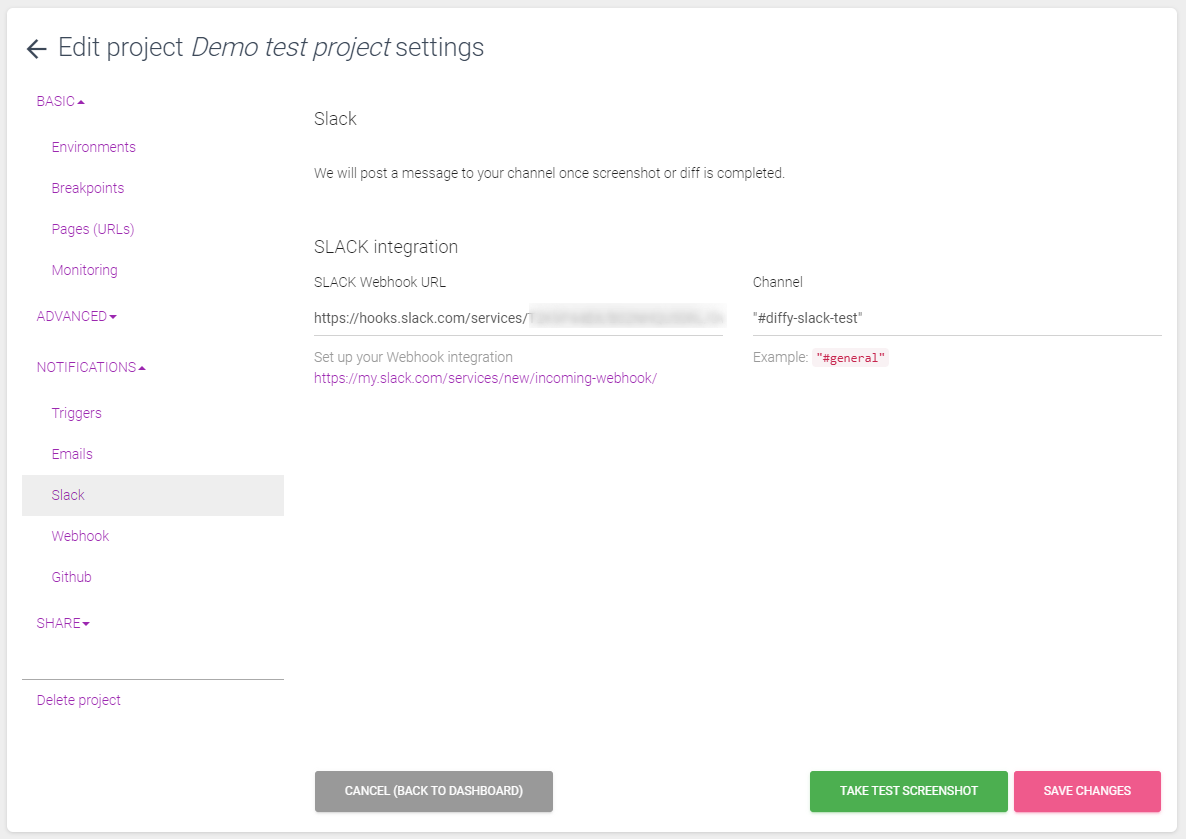Expand the ADVANCED section
1186x839 pixels.
point(76,316)
